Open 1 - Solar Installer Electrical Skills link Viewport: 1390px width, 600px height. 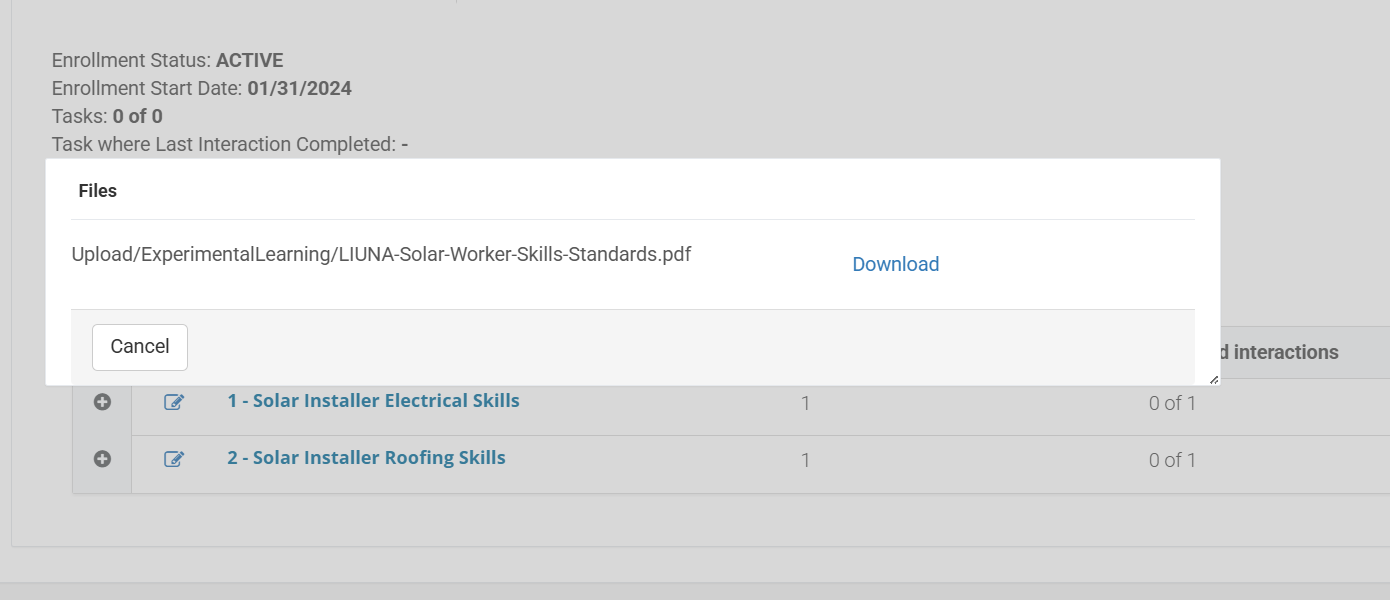tap(373, 401)
